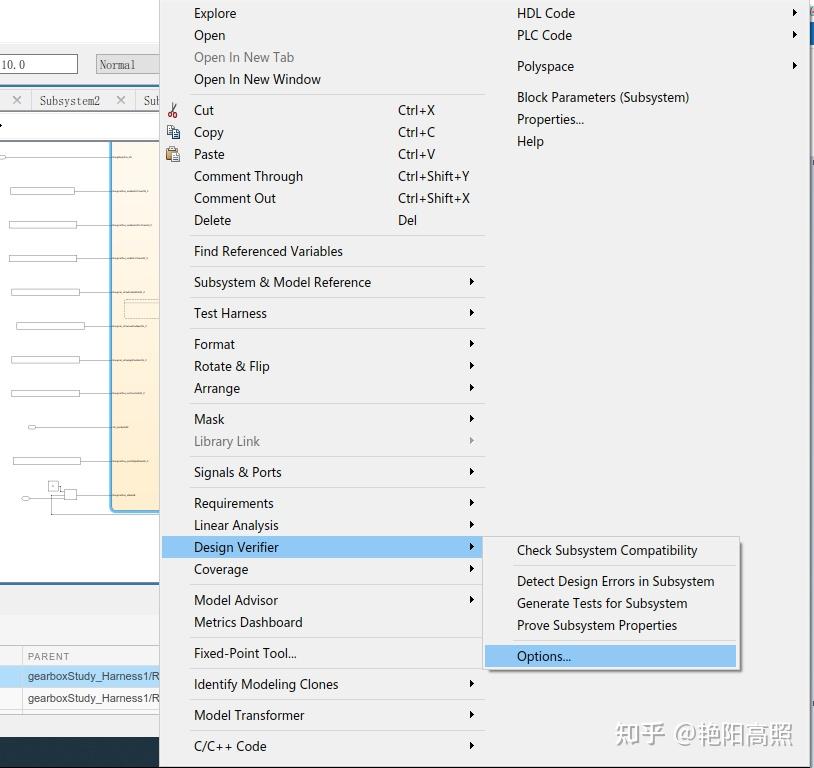Open Block Parameters (Subsystem)

click(x=603, y=97)
